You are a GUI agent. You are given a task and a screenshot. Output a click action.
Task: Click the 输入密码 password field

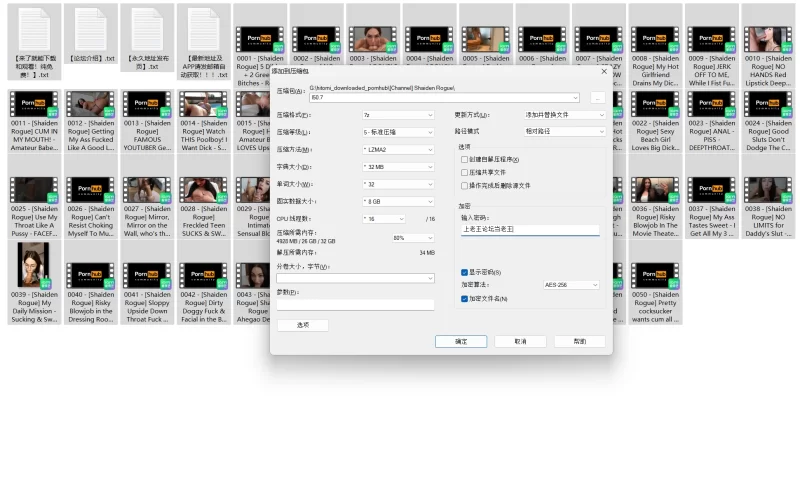pos(530,230)
